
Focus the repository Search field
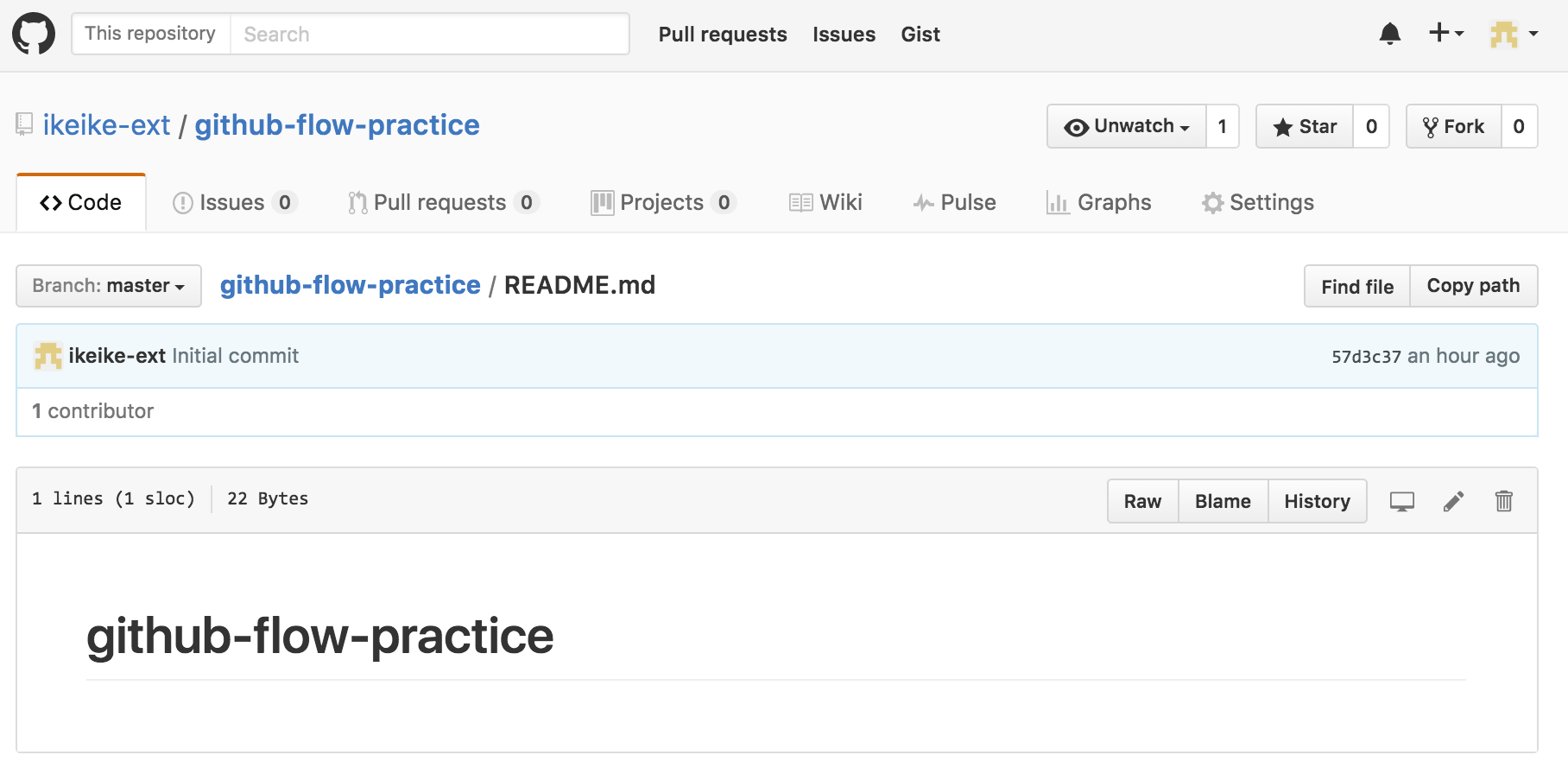pyautogui.click(x=429, y=34)
